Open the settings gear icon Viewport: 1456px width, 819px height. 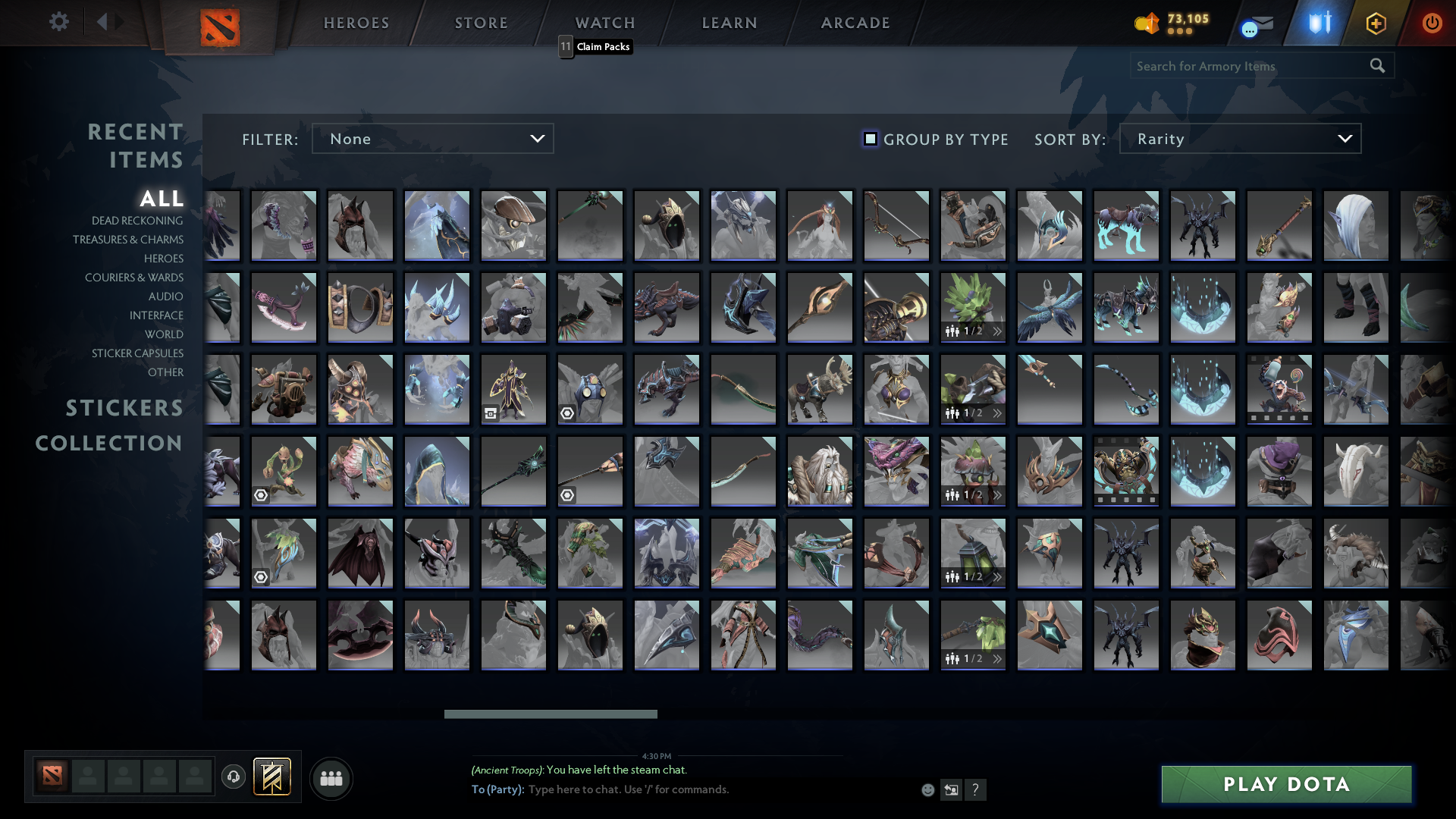coord(59,22)
